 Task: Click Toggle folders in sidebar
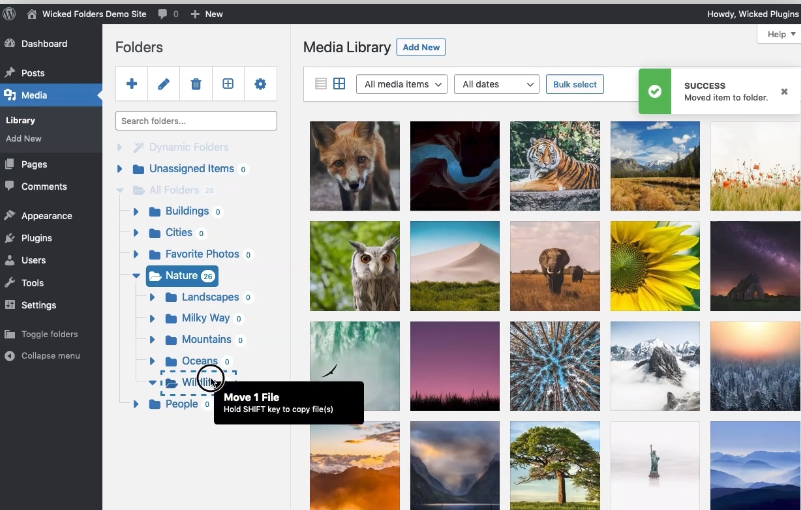(x=49, y=334)
